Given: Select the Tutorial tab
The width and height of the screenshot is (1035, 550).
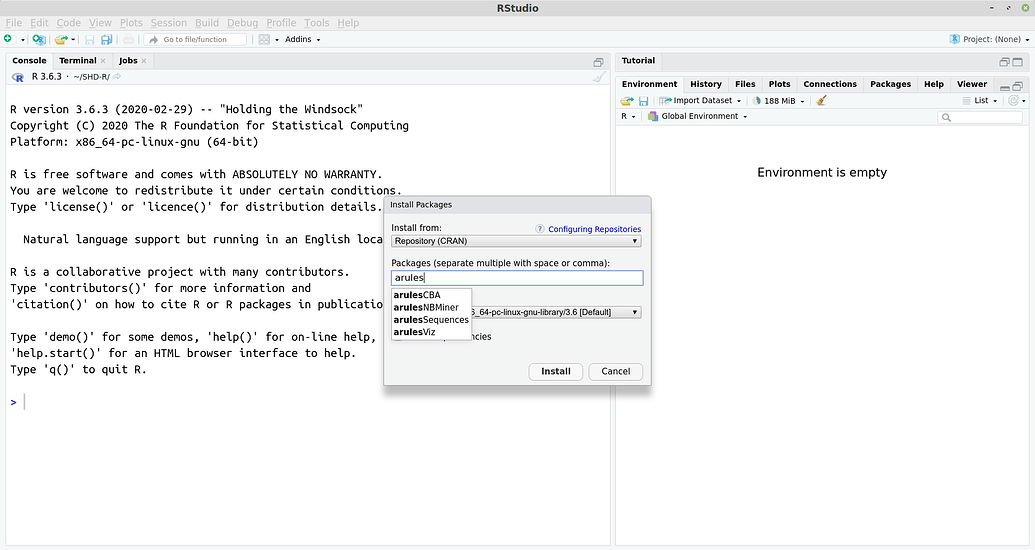Looking at the screenshot, I should coord(638,61).
